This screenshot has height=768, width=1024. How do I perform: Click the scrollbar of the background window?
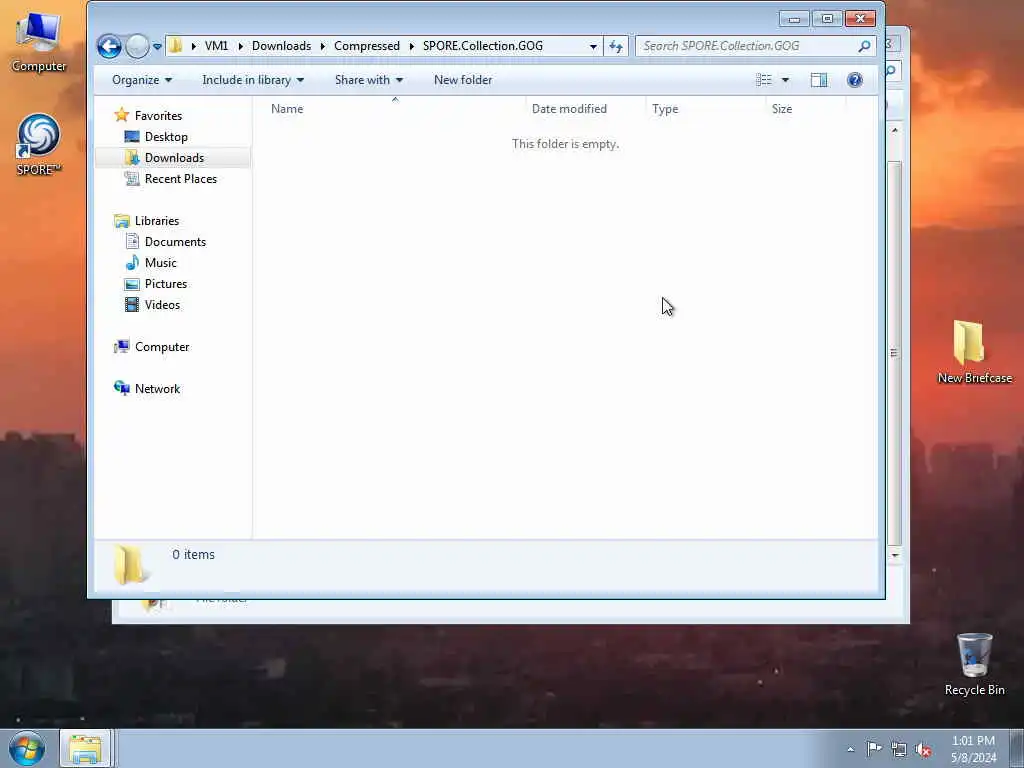pyautogui.click(x=895, y=353)
